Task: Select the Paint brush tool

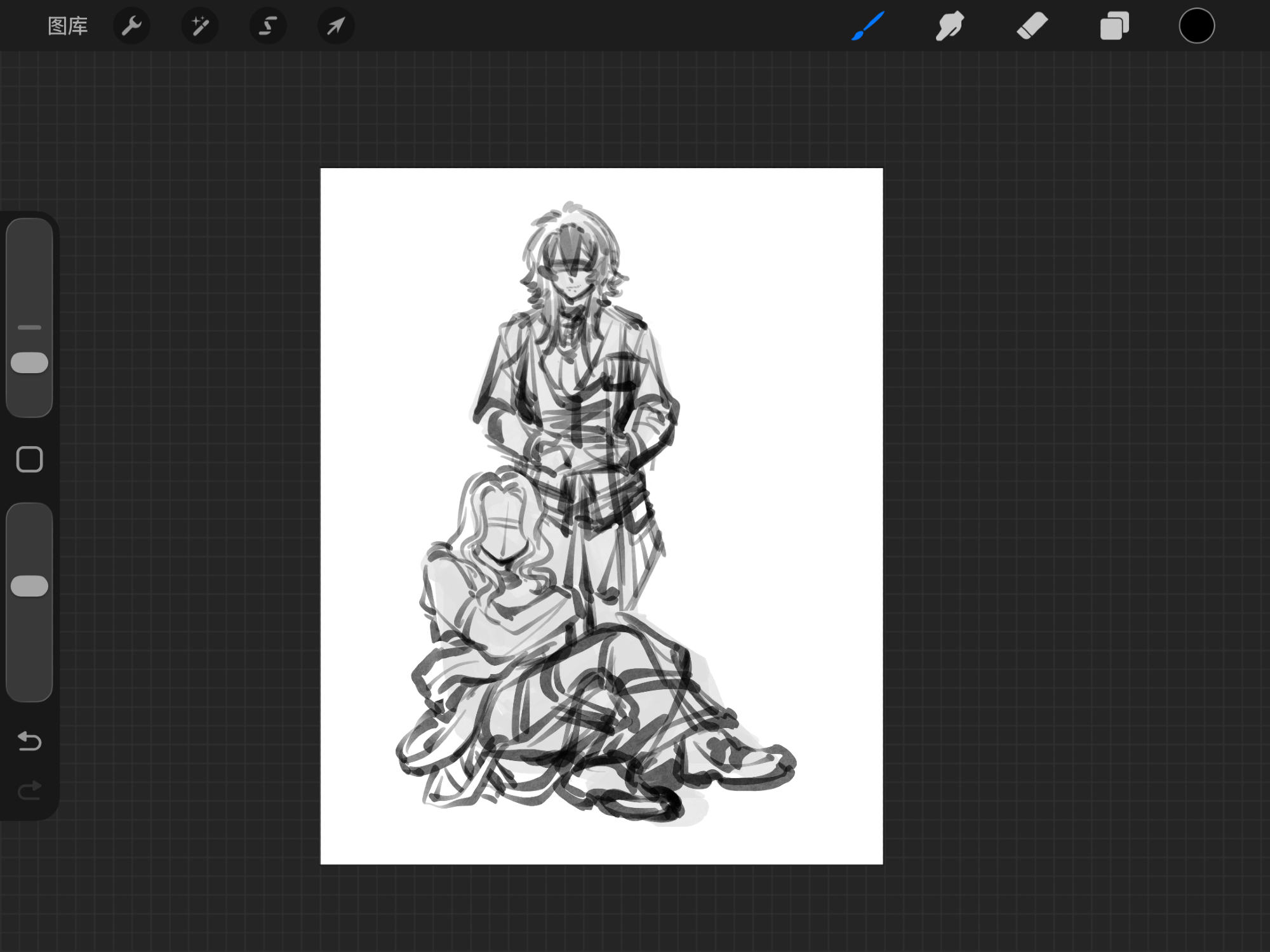Action: click(x=867, y=26)
